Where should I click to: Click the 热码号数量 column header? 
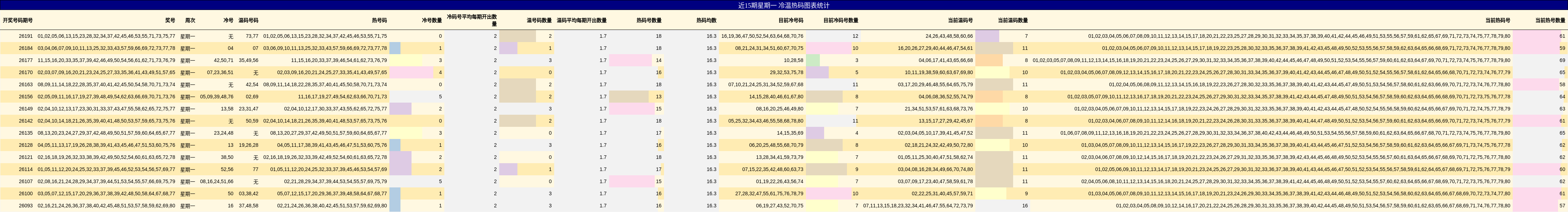pos(649,20)
